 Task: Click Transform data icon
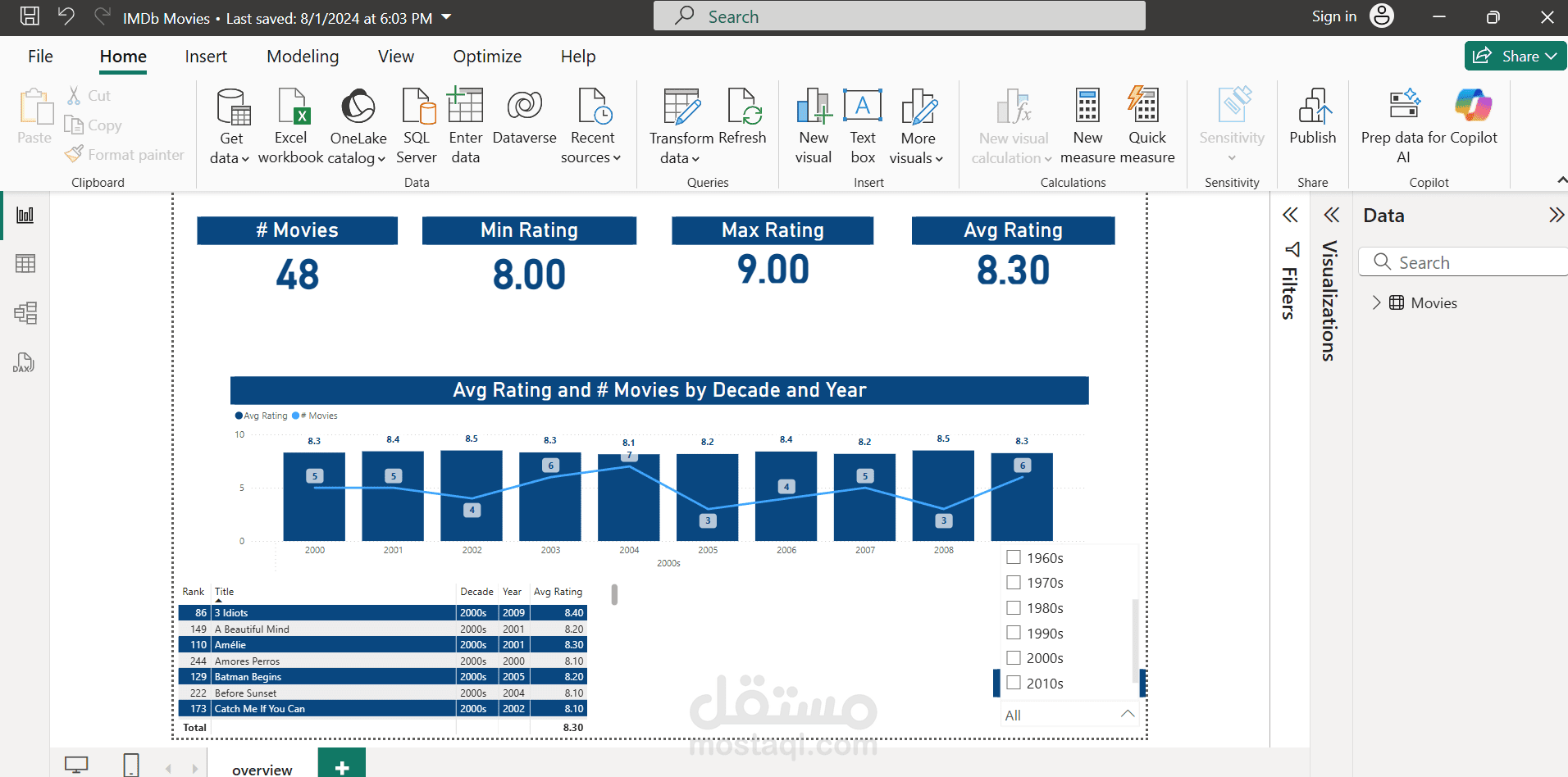tap(681, 106)
